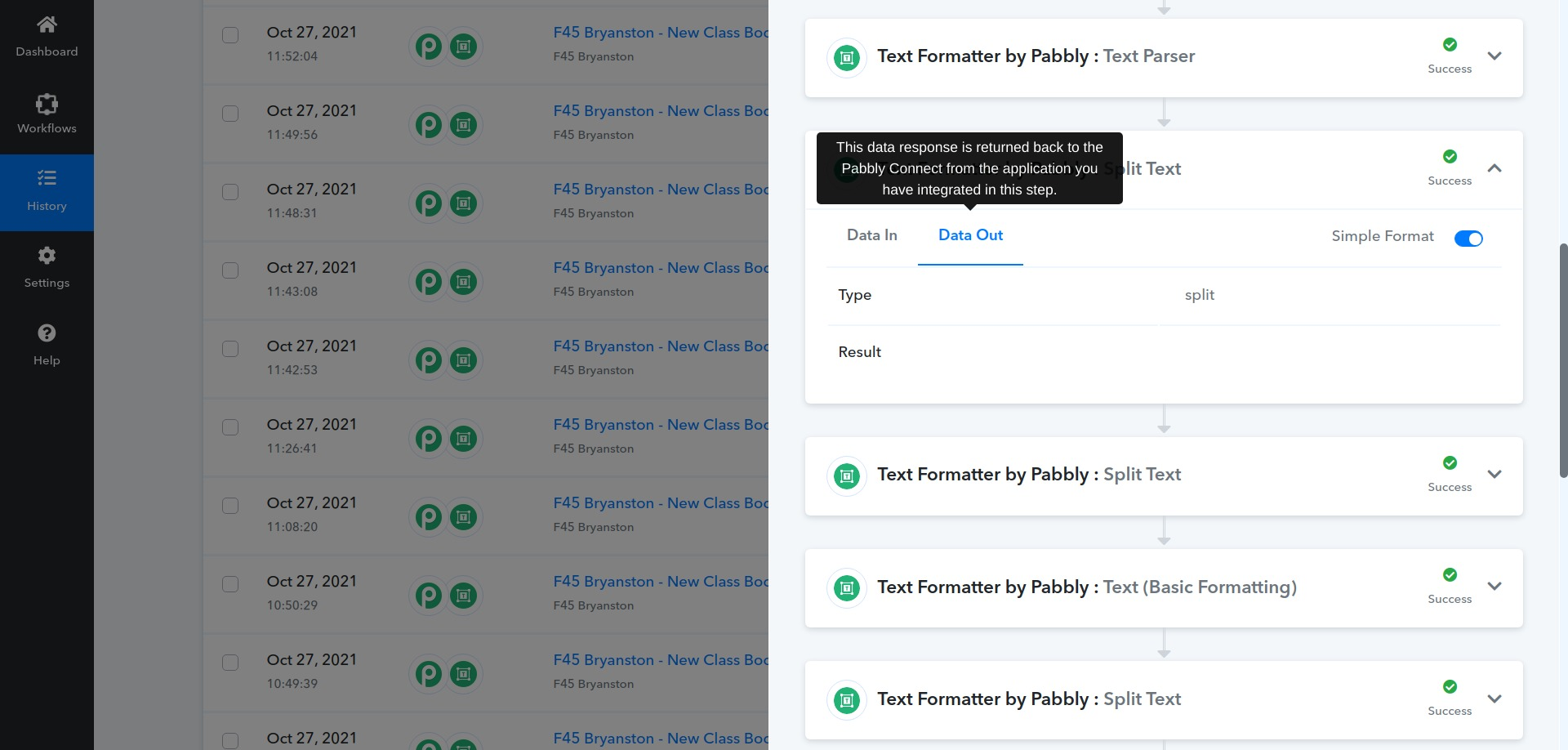Click Text Formatter icon in 11:42:53 row
1568x750 pixels.
point(464,360)
